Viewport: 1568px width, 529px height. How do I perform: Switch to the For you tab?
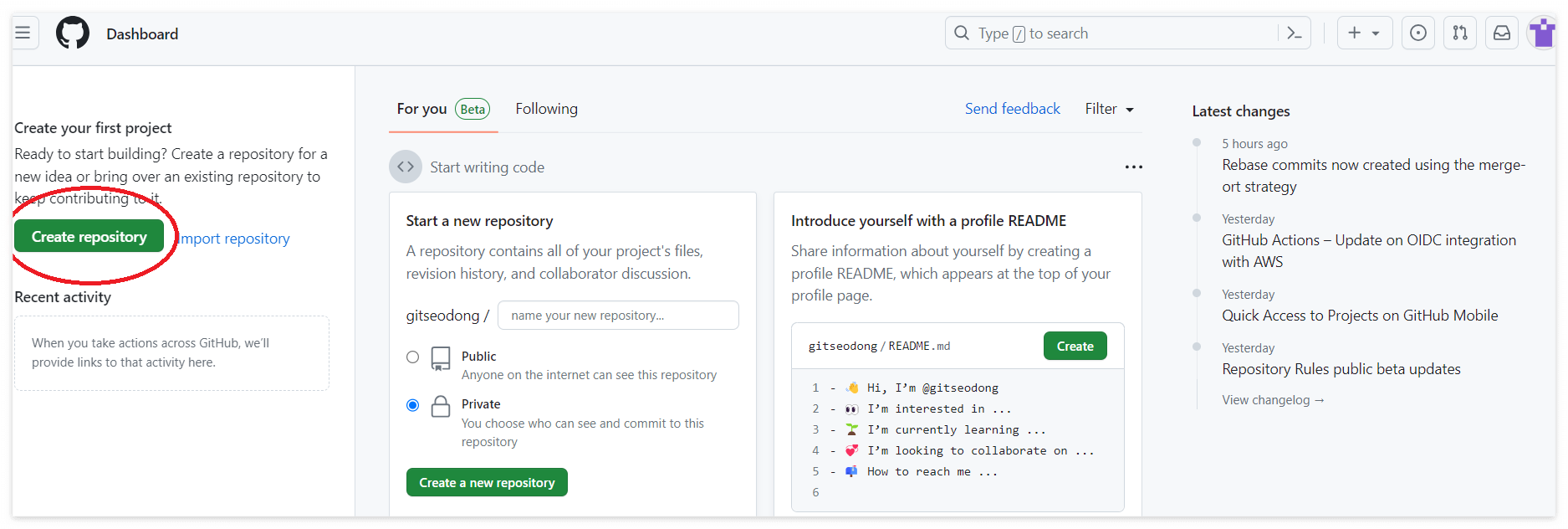tap(443, 109)
